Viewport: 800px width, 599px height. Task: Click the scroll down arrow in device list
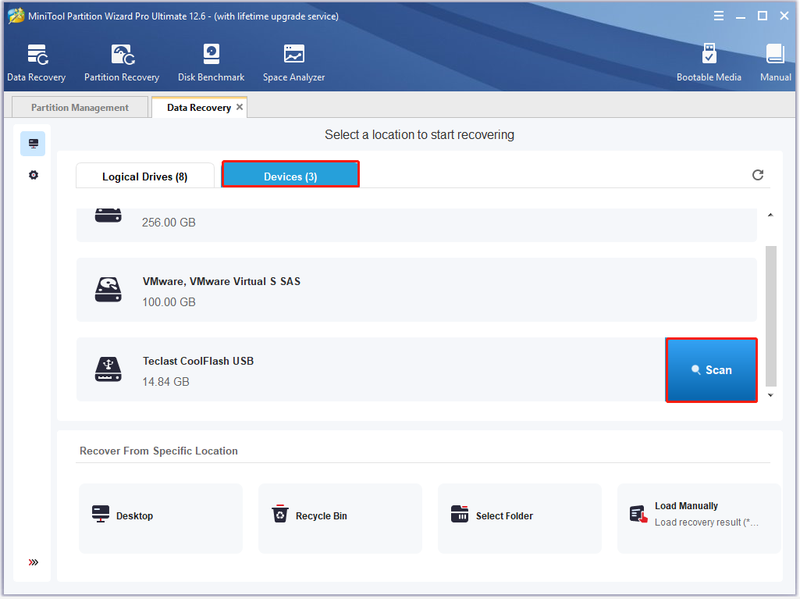click(x=770, y=395)
